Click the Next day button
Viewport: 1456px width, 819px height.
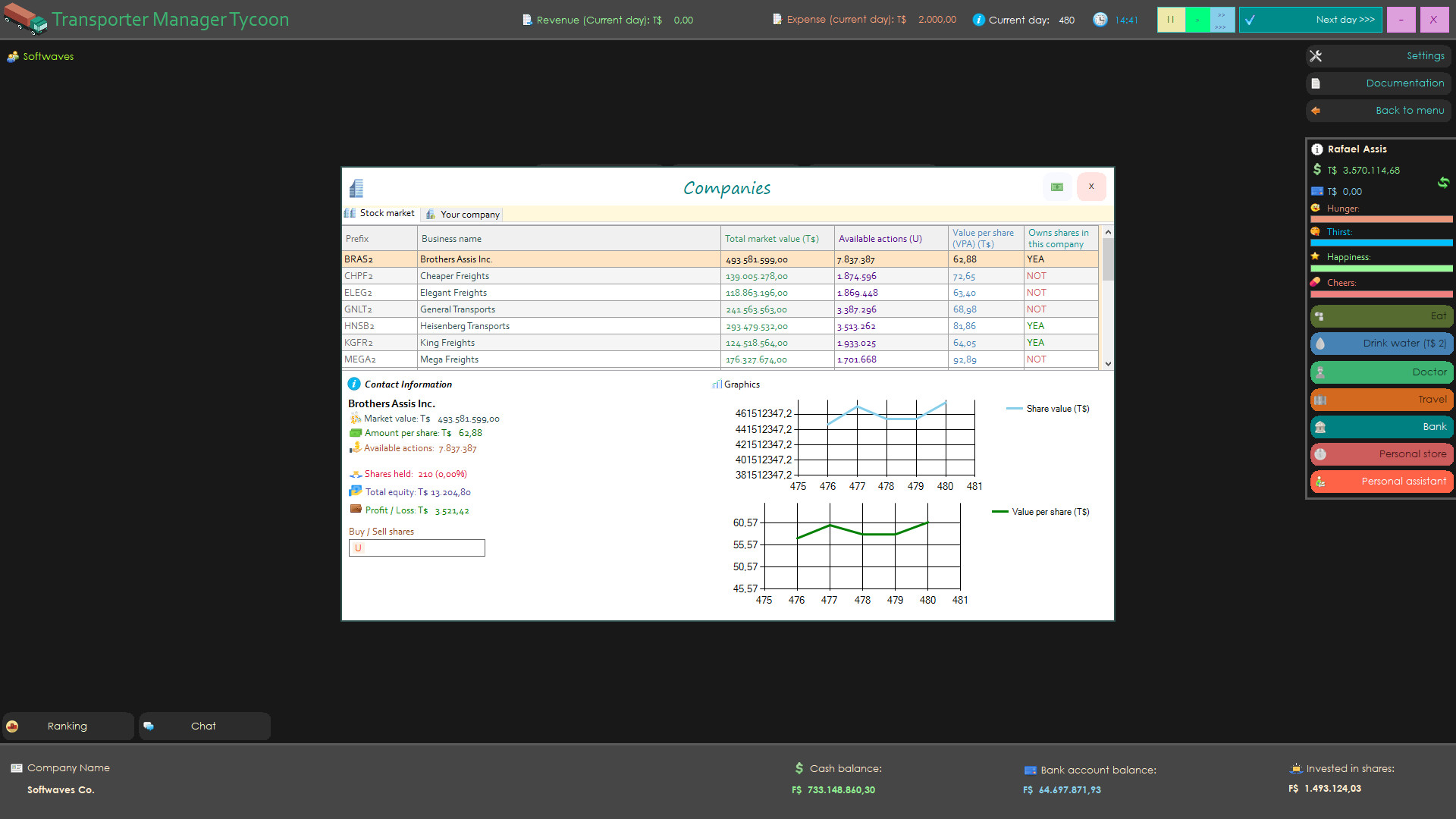(1310, 20)
